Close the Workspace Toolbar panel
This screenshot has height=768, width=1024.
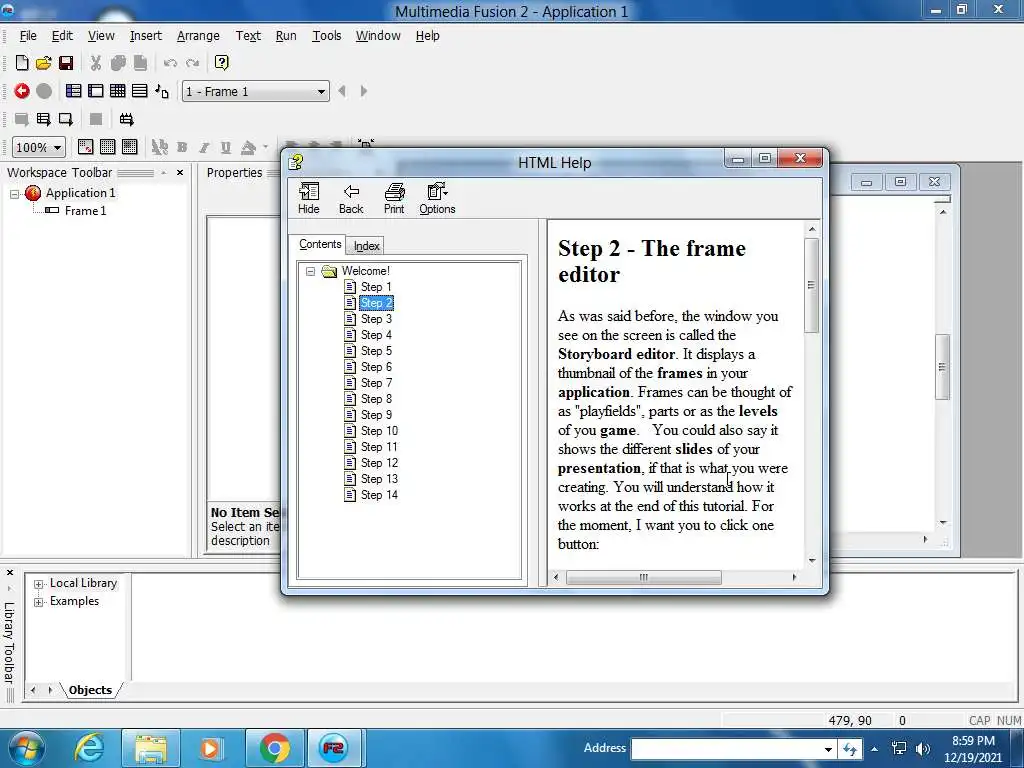click(180, 173)
